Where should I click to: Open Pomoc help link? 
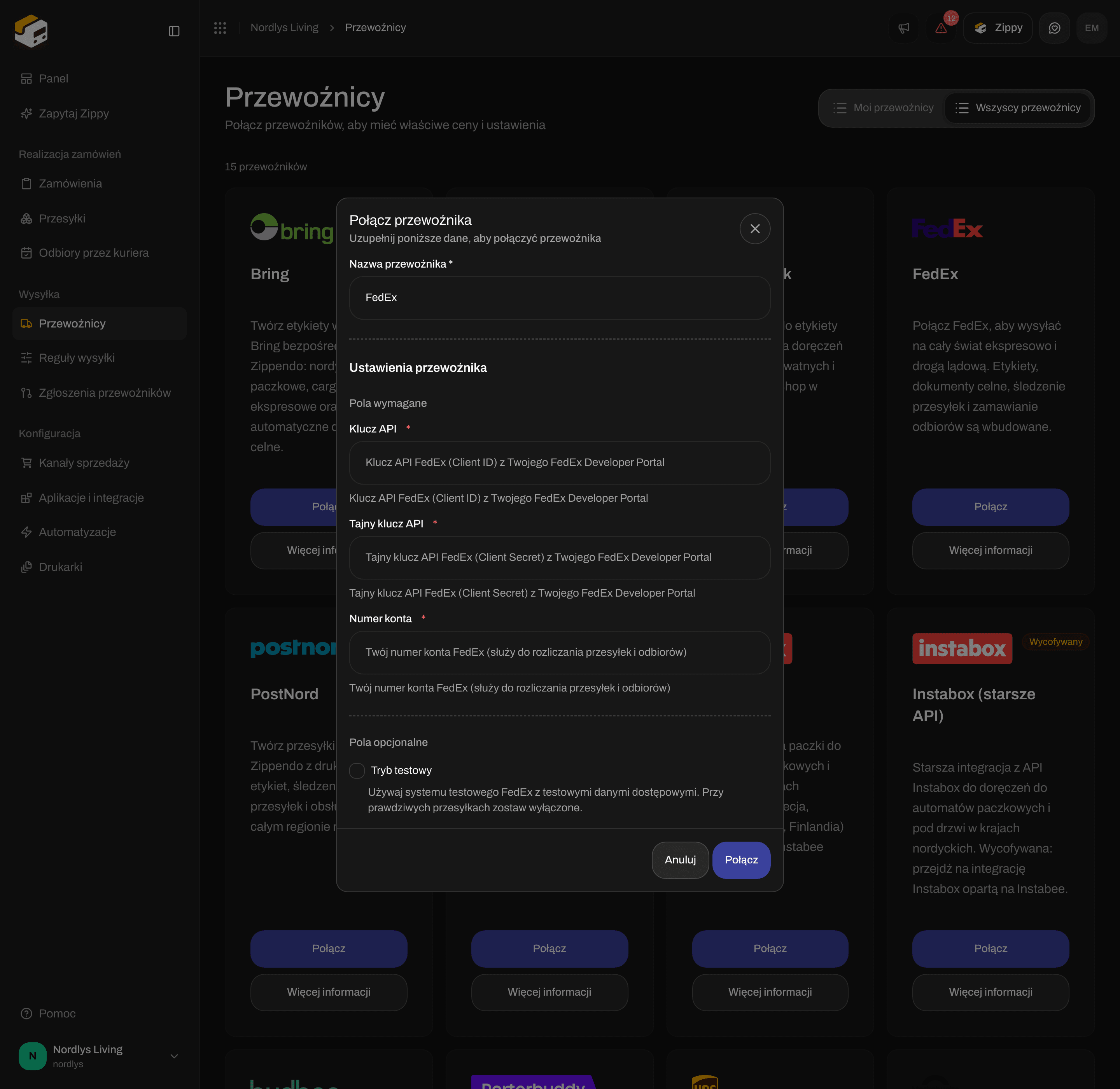100,1014
